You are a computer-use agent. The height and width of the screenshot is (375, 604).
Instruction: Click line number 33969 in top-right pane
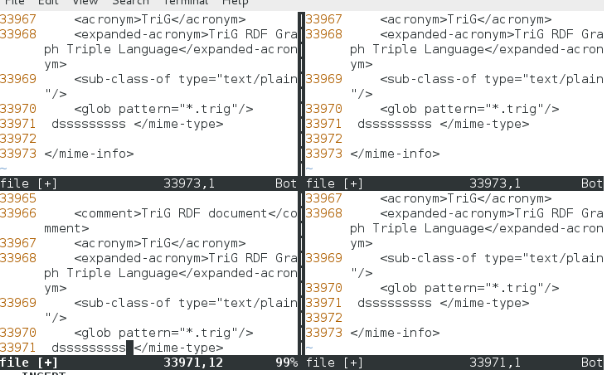[324, 79]
